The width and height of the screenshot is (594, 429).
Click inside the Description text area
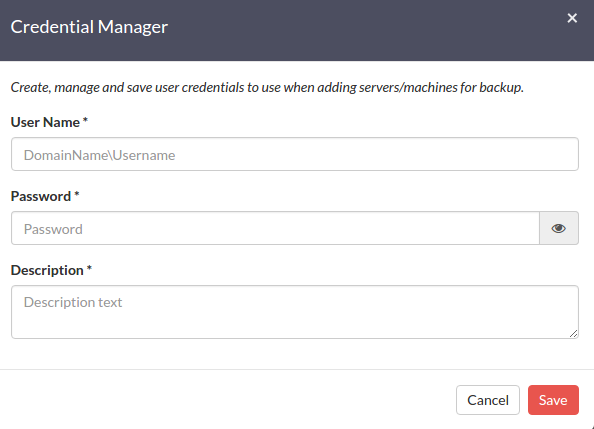(295, 312)
